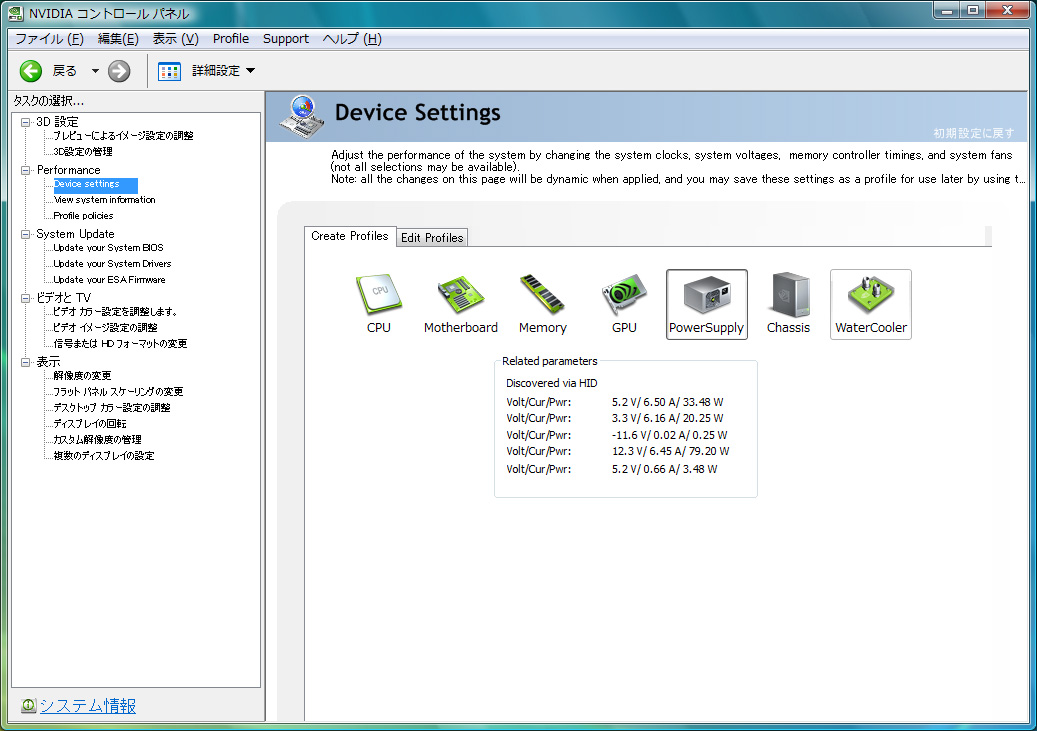Collapse the 表示 tree node
This screenshot has height=731, width=1037.
point(25,362)
